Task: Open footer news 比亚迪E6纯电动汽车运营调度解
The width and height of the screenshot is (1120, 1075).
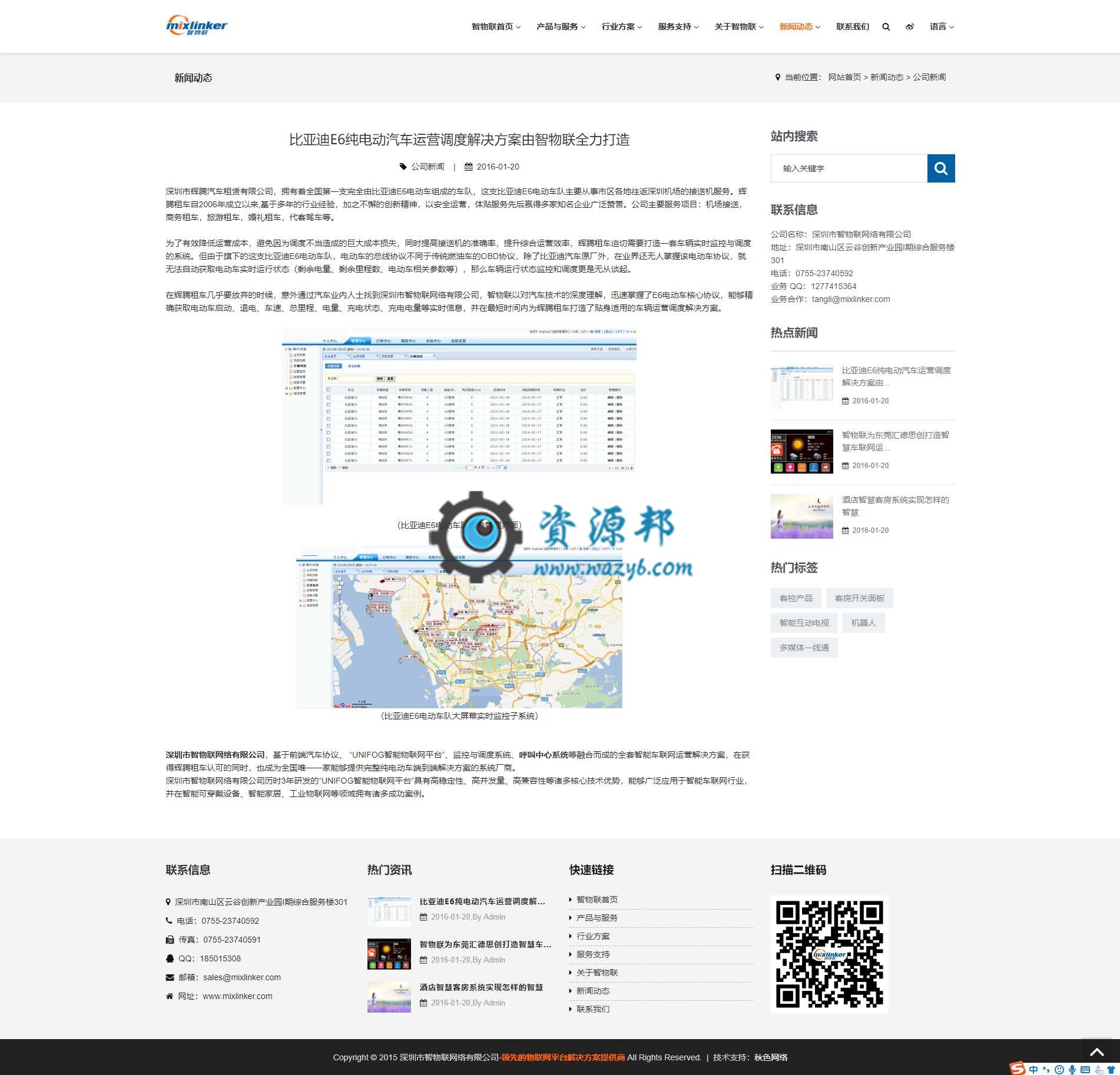Action: [482, 901]
